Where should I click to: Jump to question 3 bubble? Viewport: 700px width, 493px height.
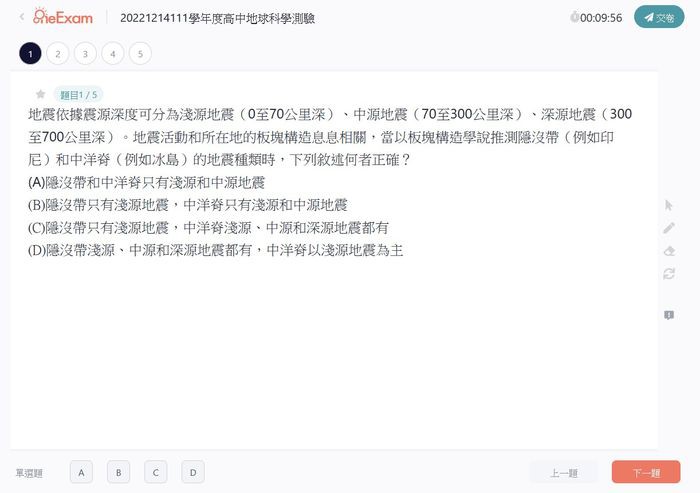[x=85, y=54]
